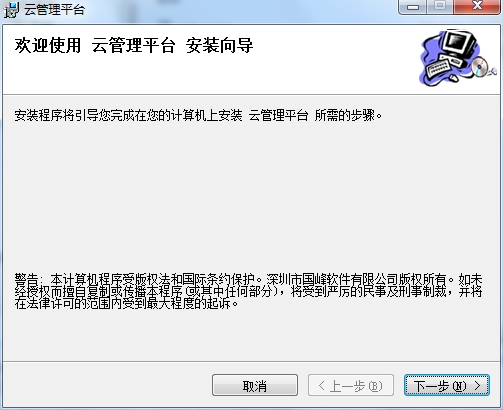
Task: Click the installer icon in title bar
Action: (x=11, y=10)
